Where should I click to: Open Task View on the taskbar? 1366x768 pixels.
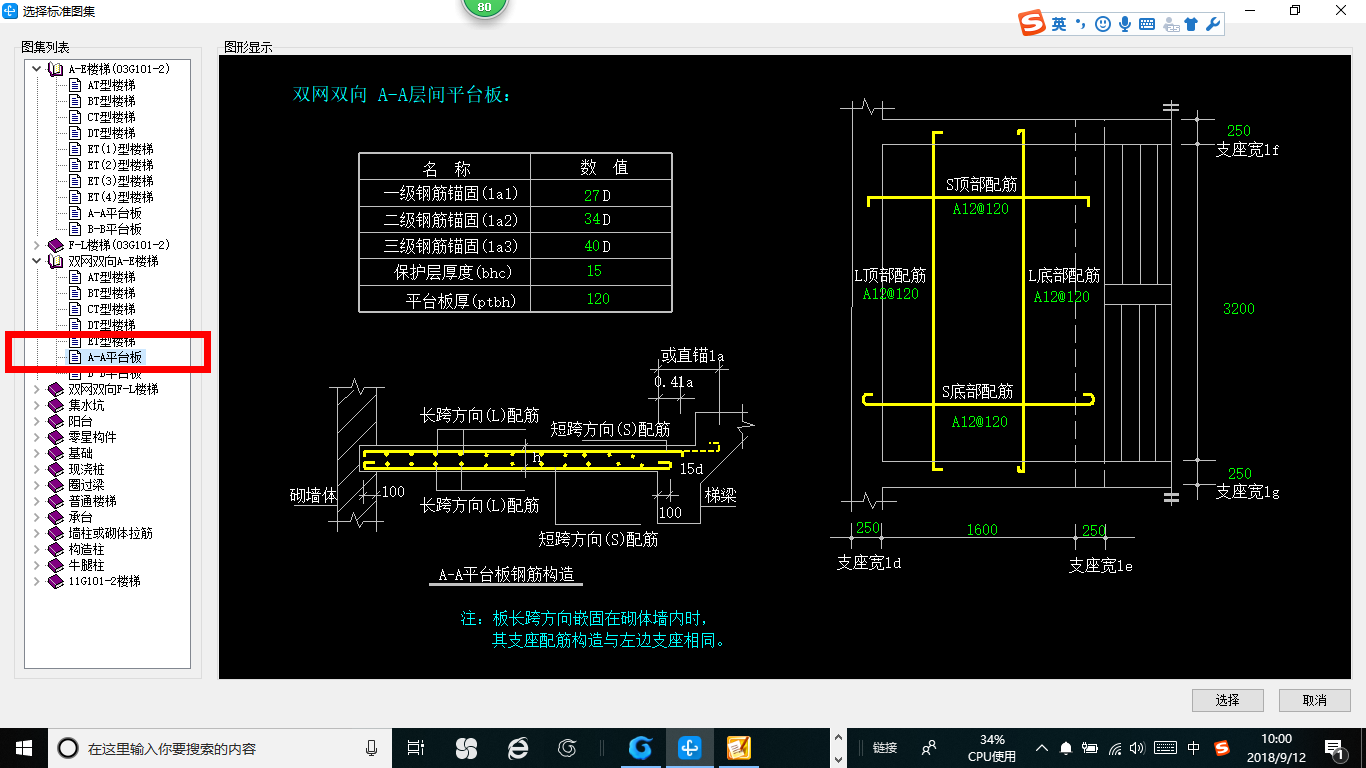[416, 748]
